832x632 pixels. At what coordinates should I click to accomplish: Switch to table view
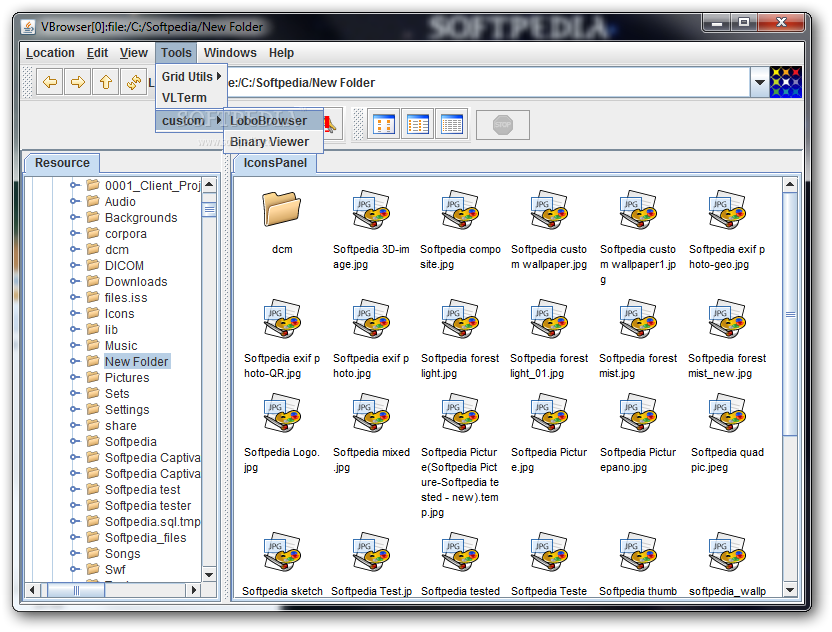point(452,125)
